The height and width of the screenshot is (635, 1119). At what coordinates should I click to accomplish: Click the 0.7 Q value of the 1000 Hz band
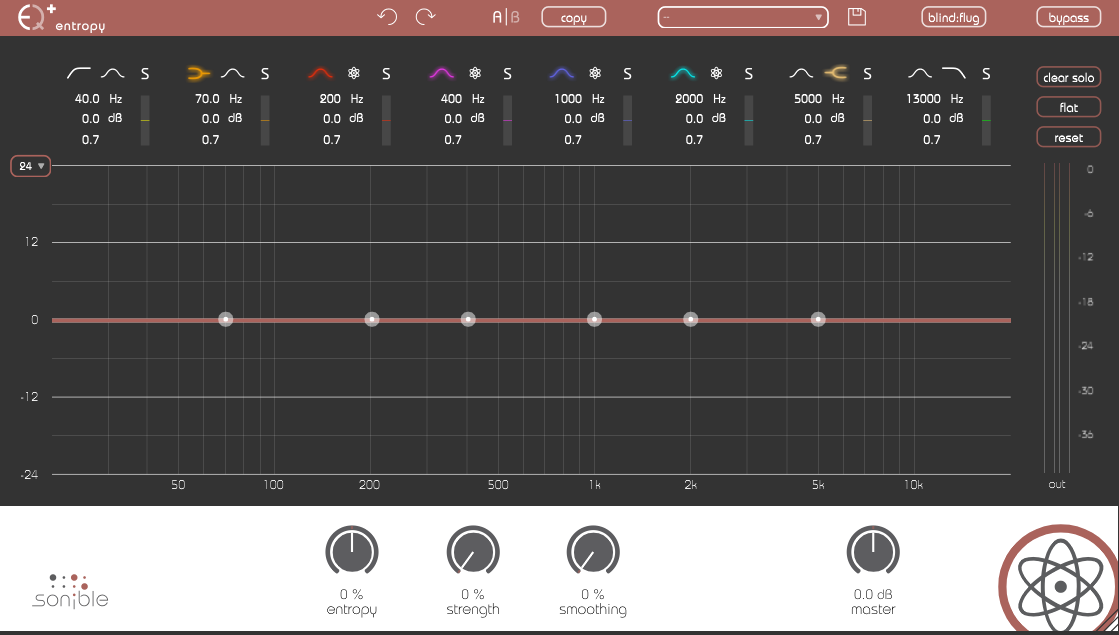coord(573,140)
